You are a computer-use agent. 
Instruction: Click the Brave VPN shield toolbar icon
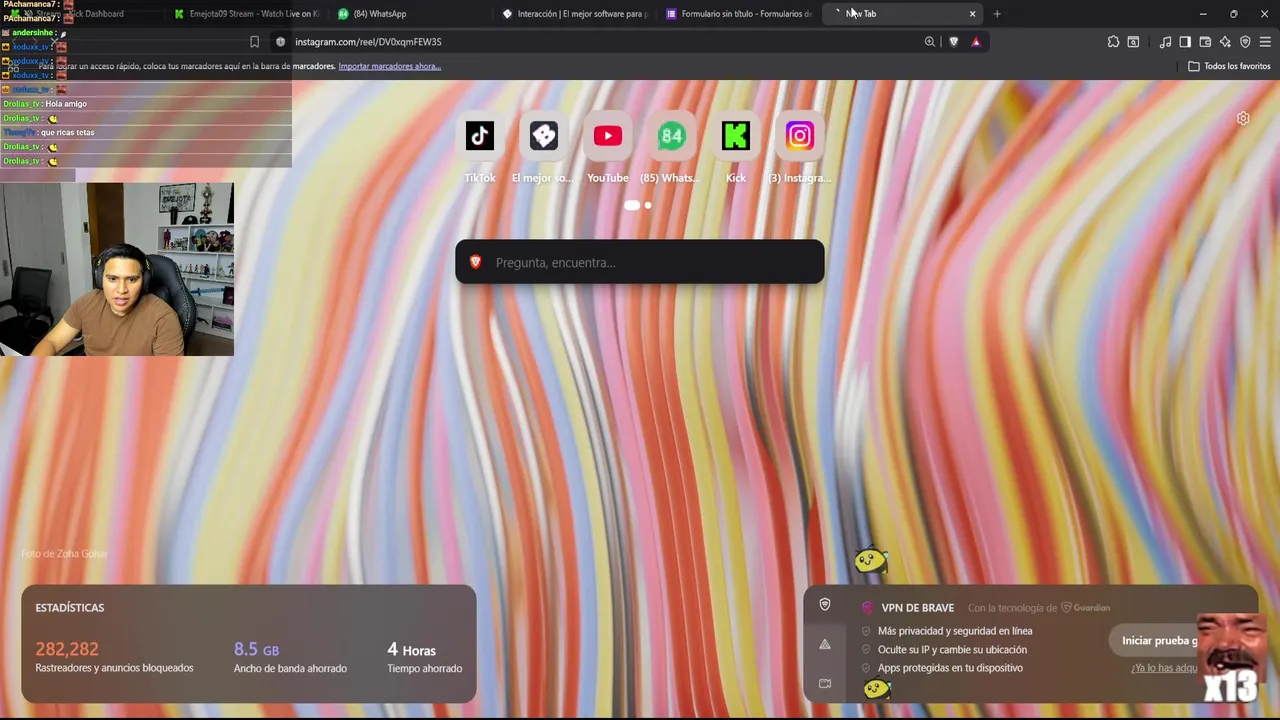(1245, 42)
